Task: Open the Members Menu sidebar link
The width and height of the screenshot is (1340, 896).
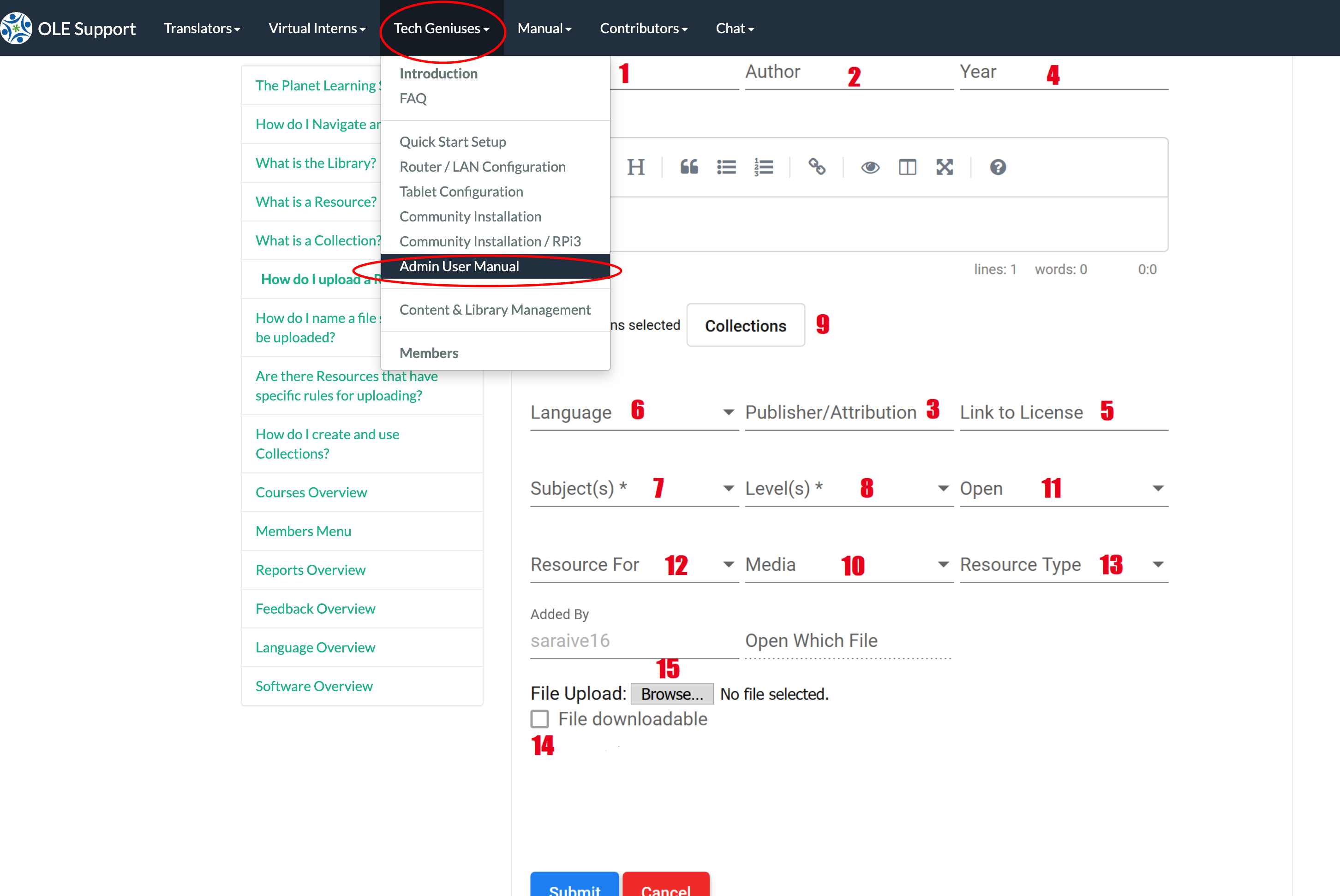Action: [x=362, y=531]
